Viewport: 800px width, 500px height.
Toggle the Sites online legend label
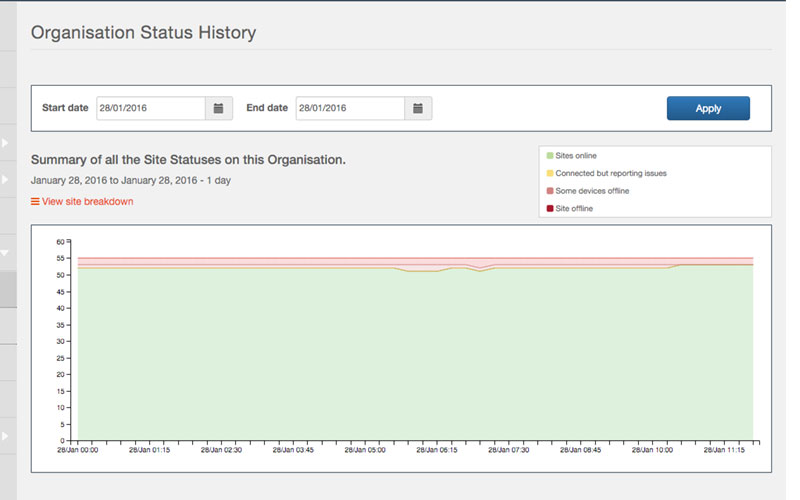pos(579,156)
